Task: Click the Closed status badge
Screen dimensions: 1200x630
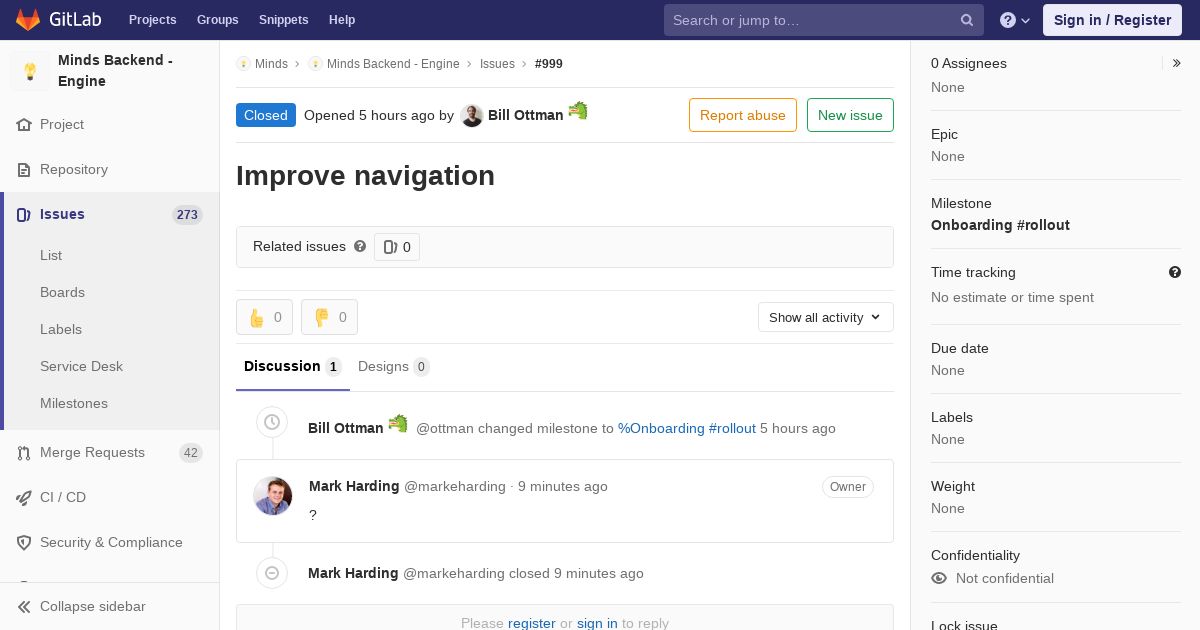Action: 266,115
